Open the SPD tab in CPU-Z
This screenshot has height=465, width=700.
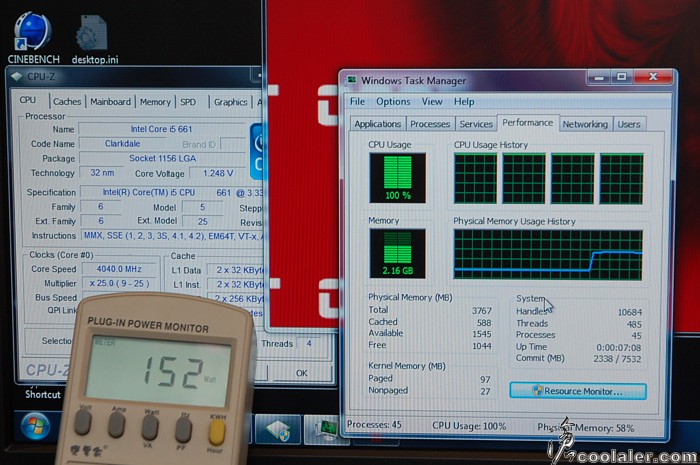(188, 102)
